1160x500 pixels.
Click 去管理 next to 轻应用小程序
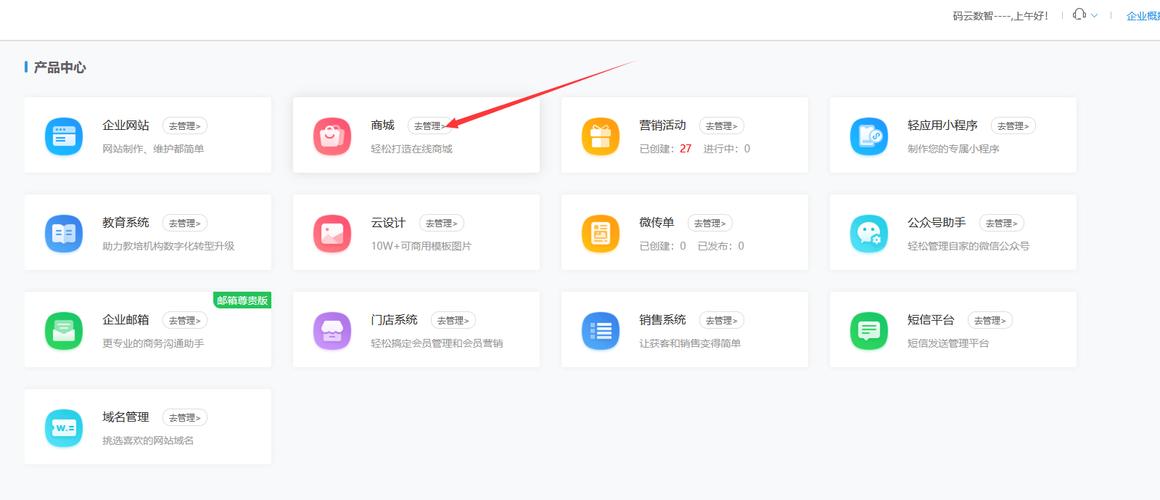pyautogui.click(x=1014, y=126)
